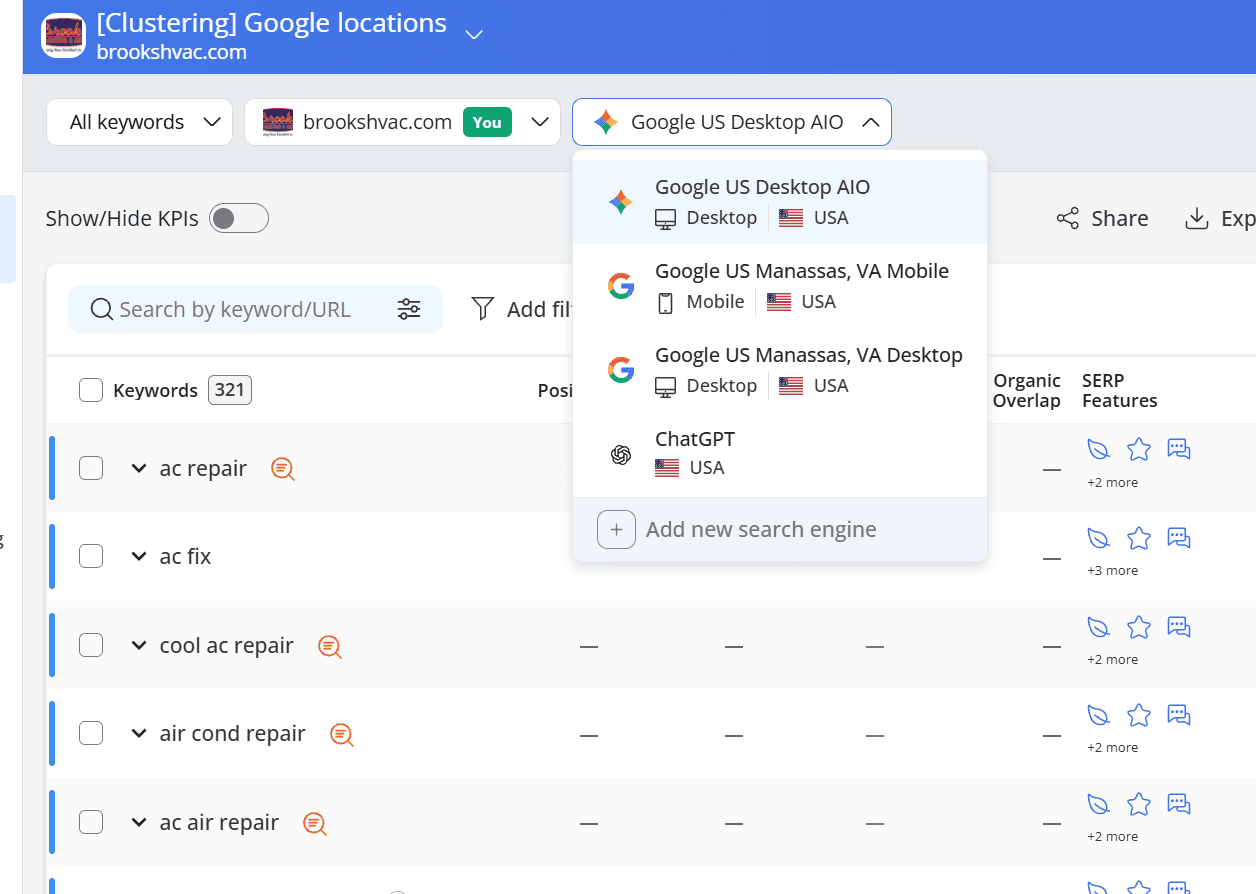1256x894 pixels.
Task: Click the Share button
Action: 1102,218
